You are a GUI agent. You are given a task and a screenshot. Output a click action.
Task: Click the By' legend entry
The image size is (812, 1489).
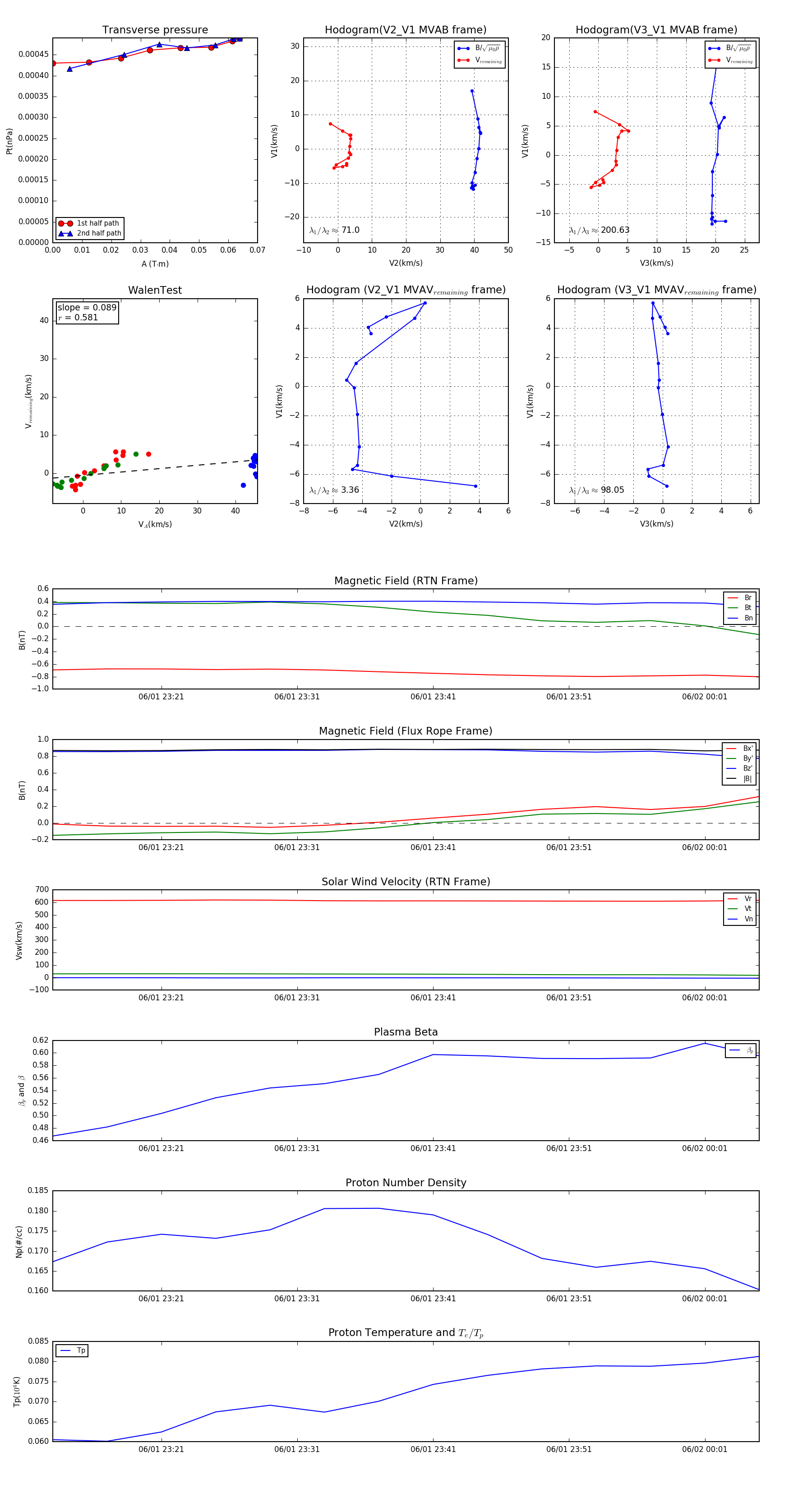(740, 758)
